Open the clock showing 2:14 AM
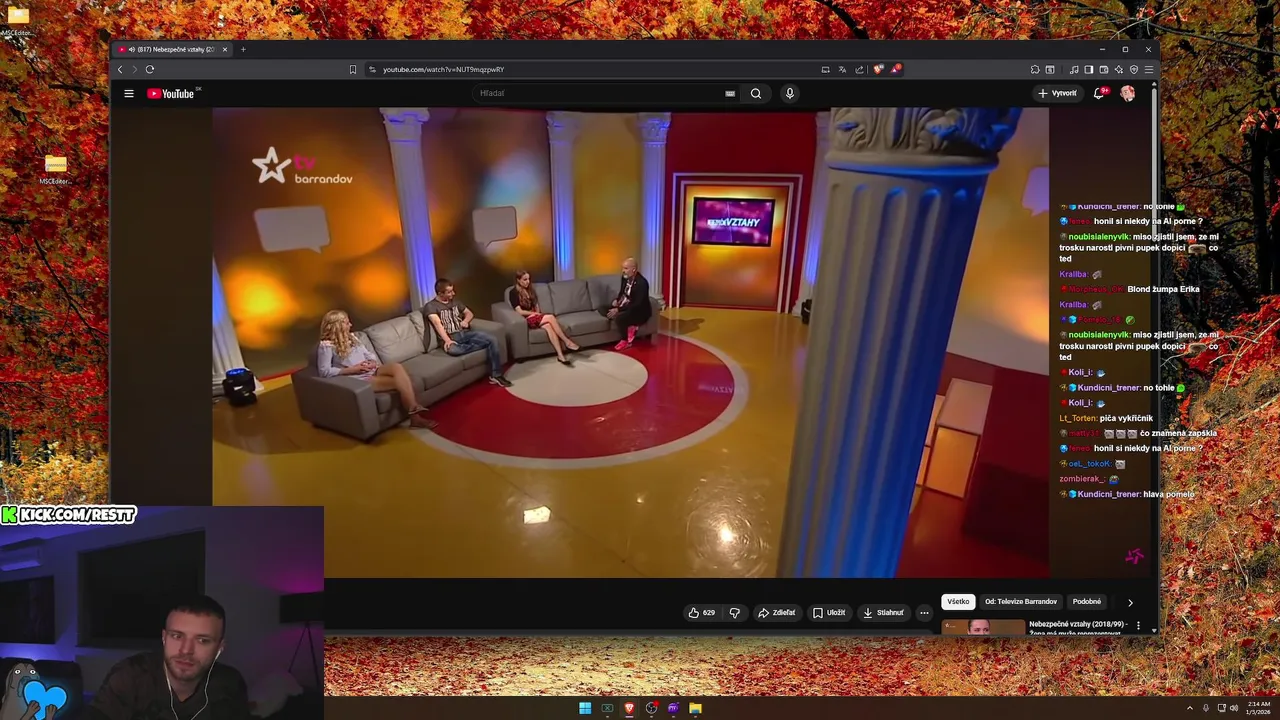 click(x=1258, y=708)
